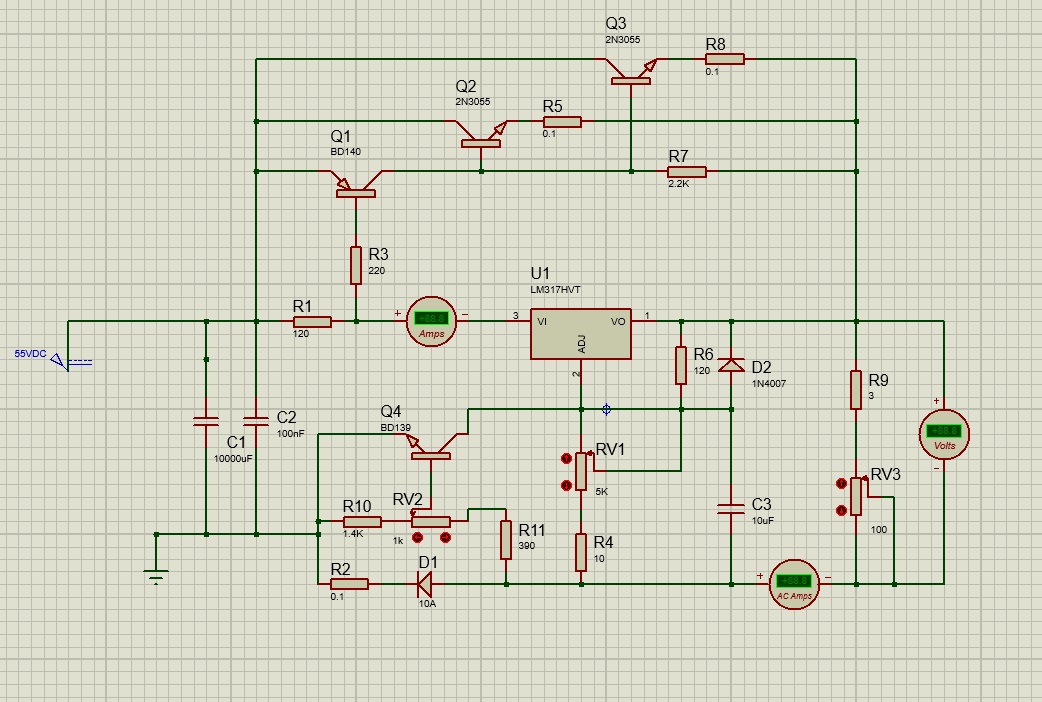1042x702 pixels.
Task: Select the D2 1N4007 diode
Action: click(x=732, y=365)
